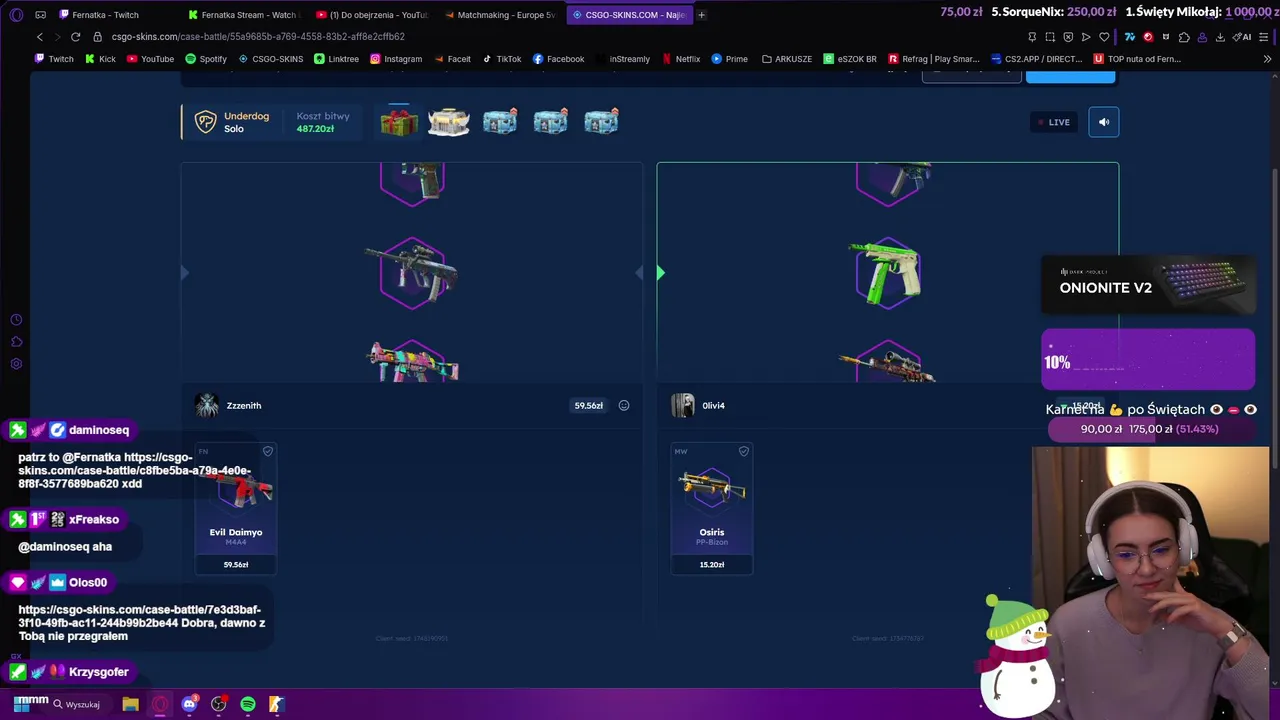Screen dimensions: 1280x720
Task: Open Opera sidebar settings gear icon
Action: pos(16,364)
